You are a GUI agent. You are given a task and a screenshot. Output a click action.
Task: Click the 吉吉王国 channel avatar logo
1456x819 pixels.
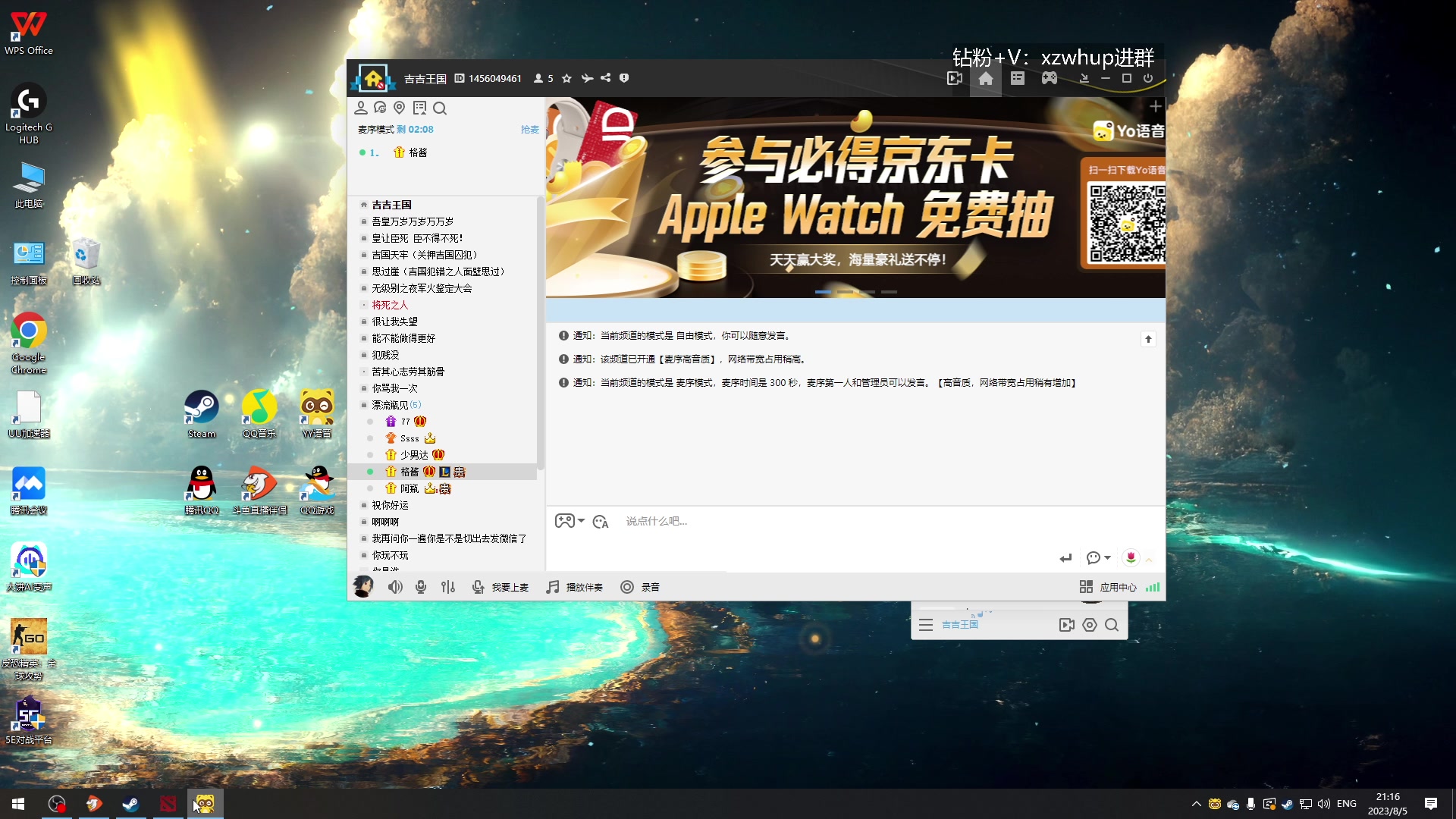pos(372,78)
